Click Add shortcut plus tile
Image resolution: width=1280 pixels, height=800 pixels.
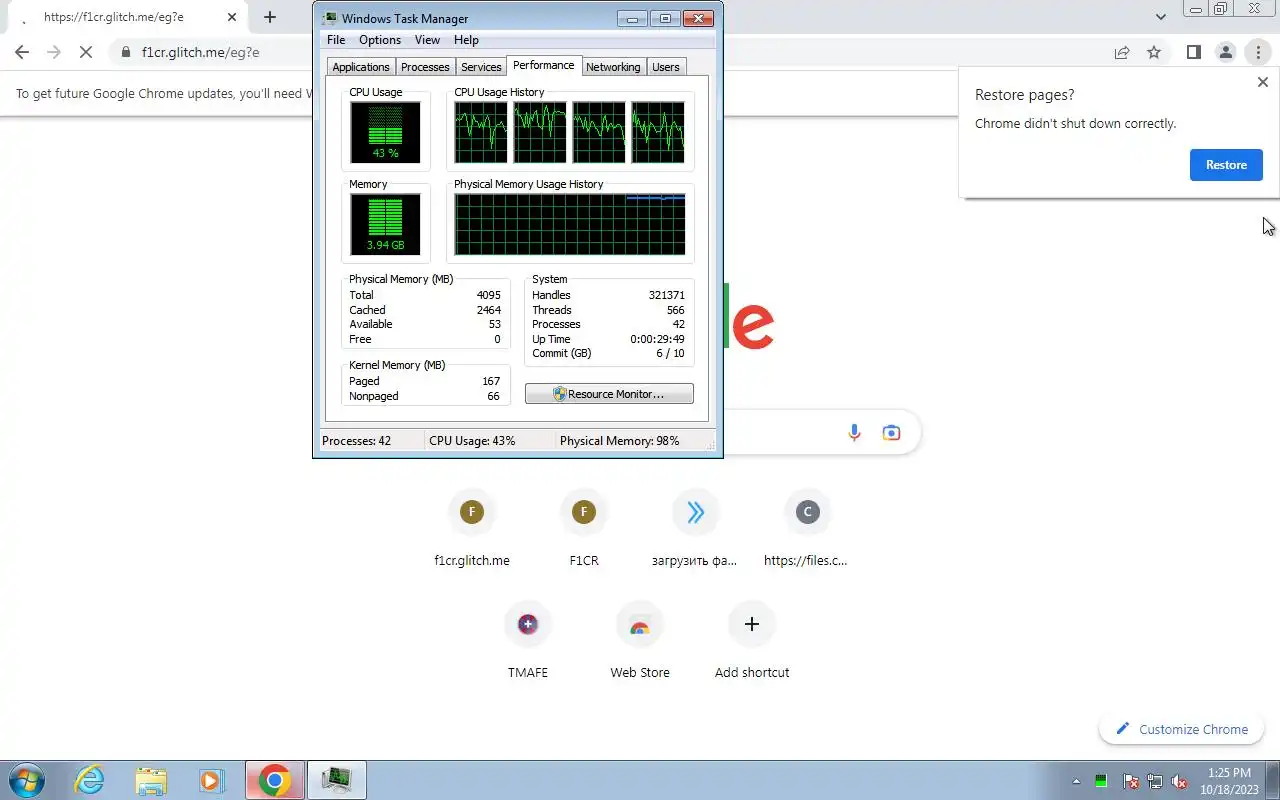[752, 642]
